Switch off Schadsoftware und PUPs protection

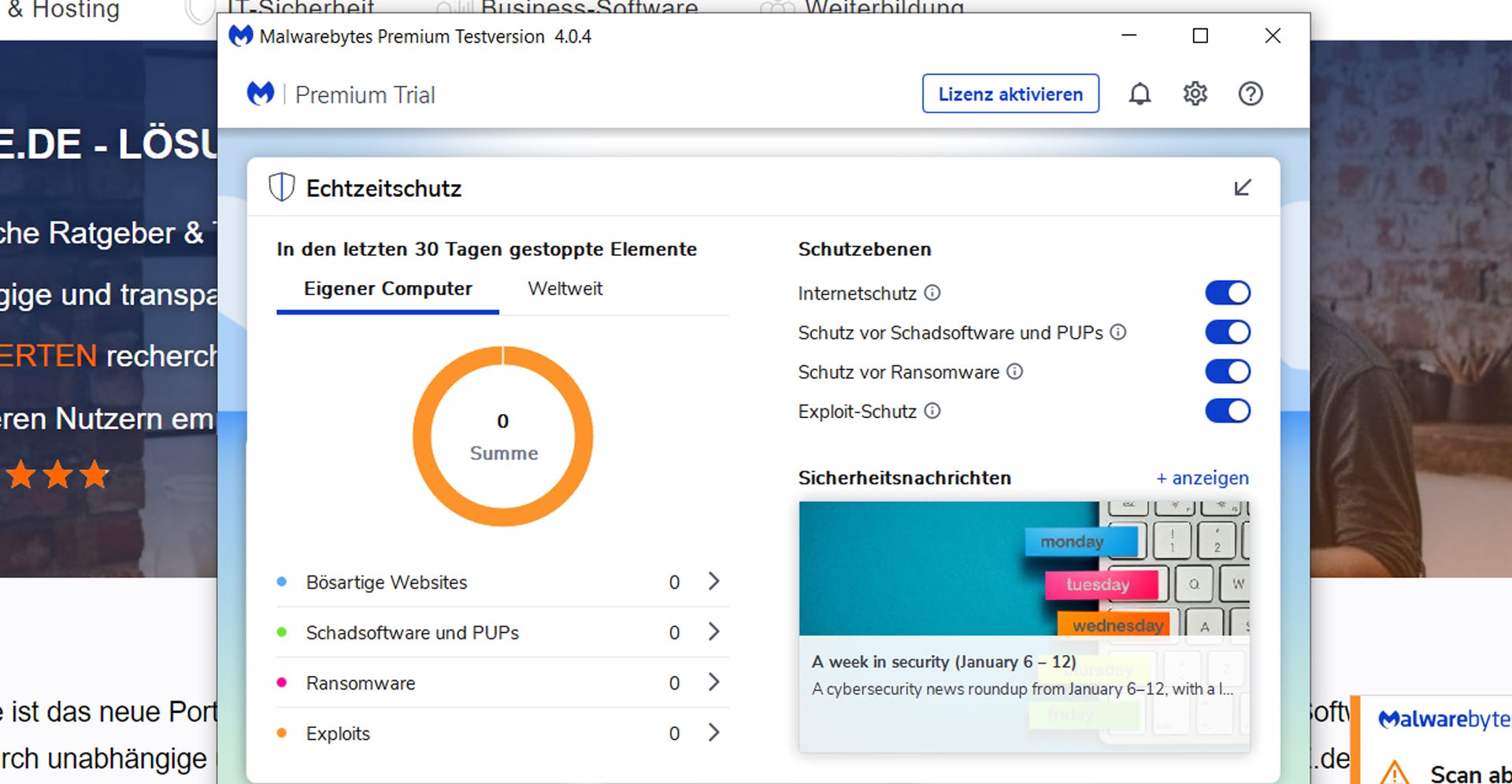tap(1227, 332)
